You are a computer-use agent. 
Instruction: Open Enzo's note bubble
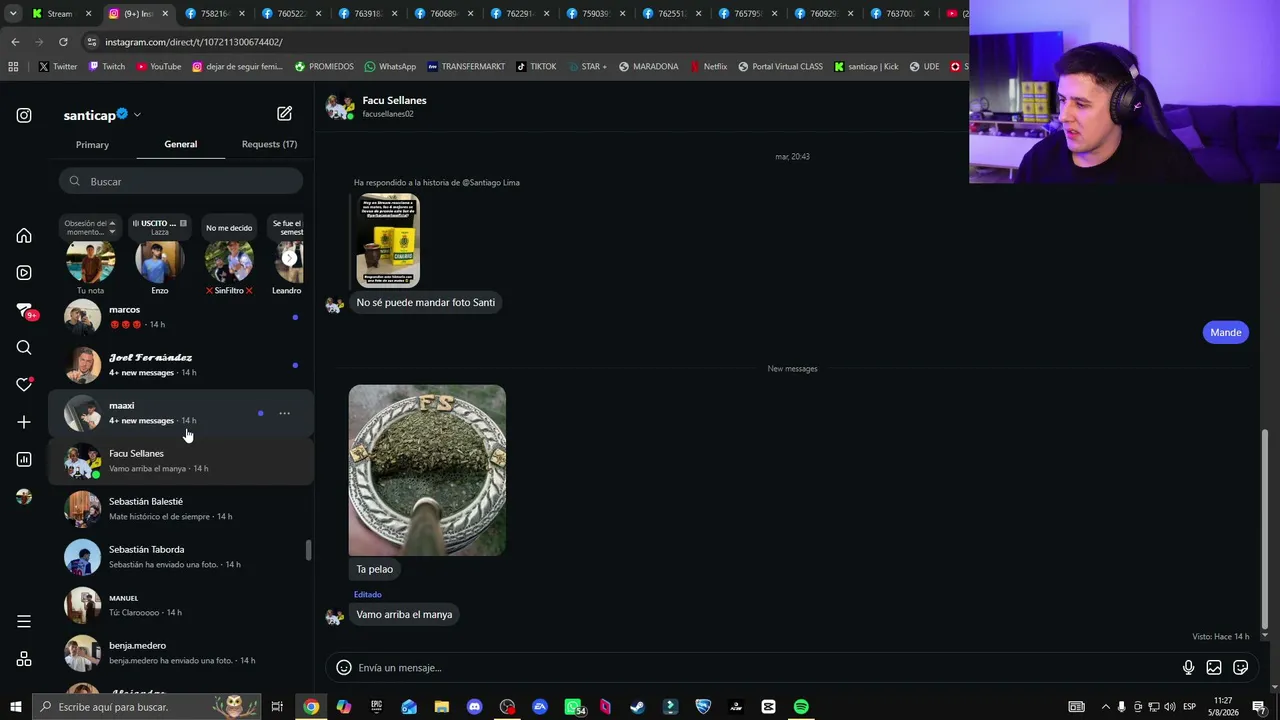(159, 227)
